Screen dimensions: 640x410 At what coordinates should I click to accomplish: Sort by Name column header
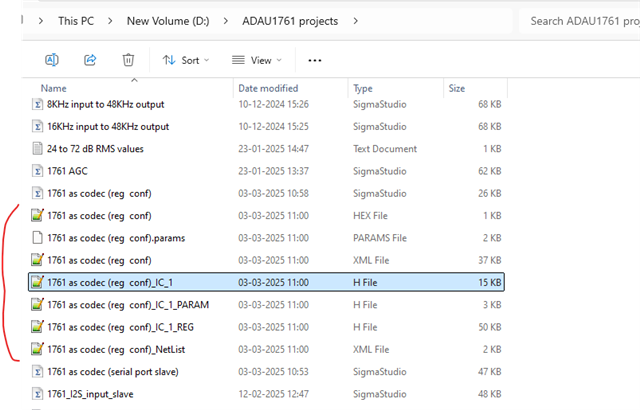[x=53, y=88]
